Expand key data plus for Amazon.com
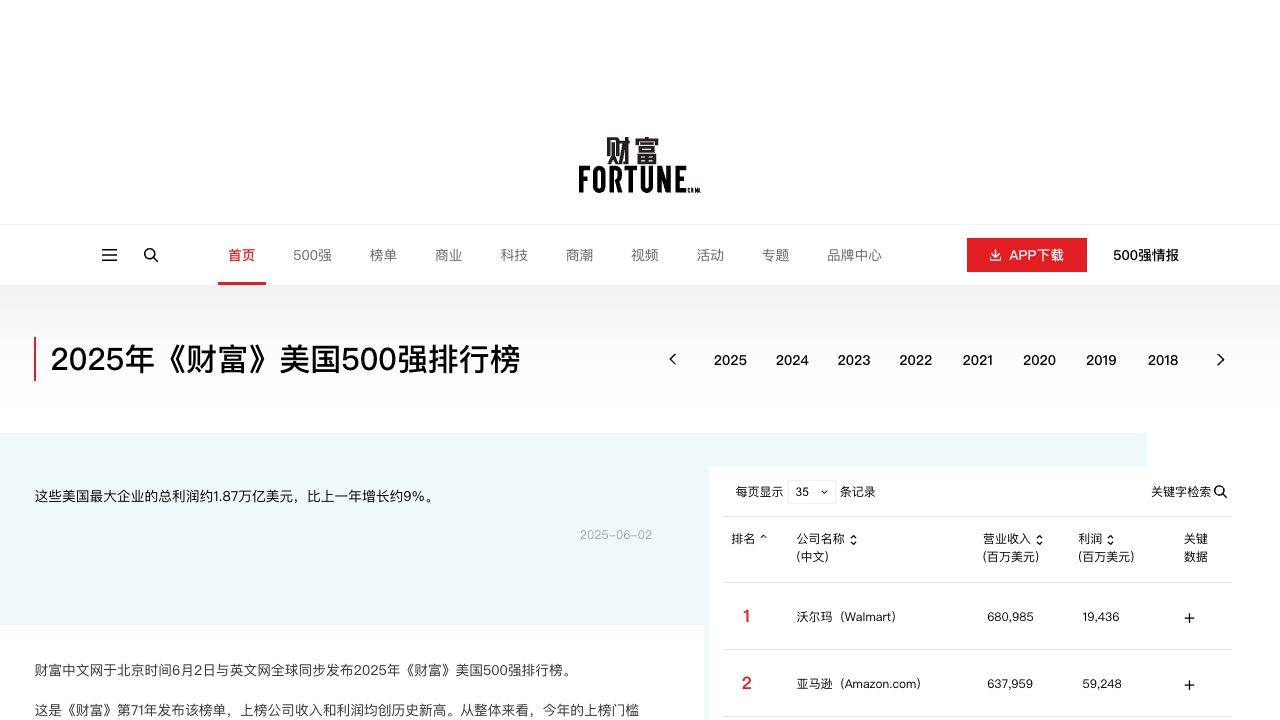The image size is (1280, 720). coord(1189,685)
